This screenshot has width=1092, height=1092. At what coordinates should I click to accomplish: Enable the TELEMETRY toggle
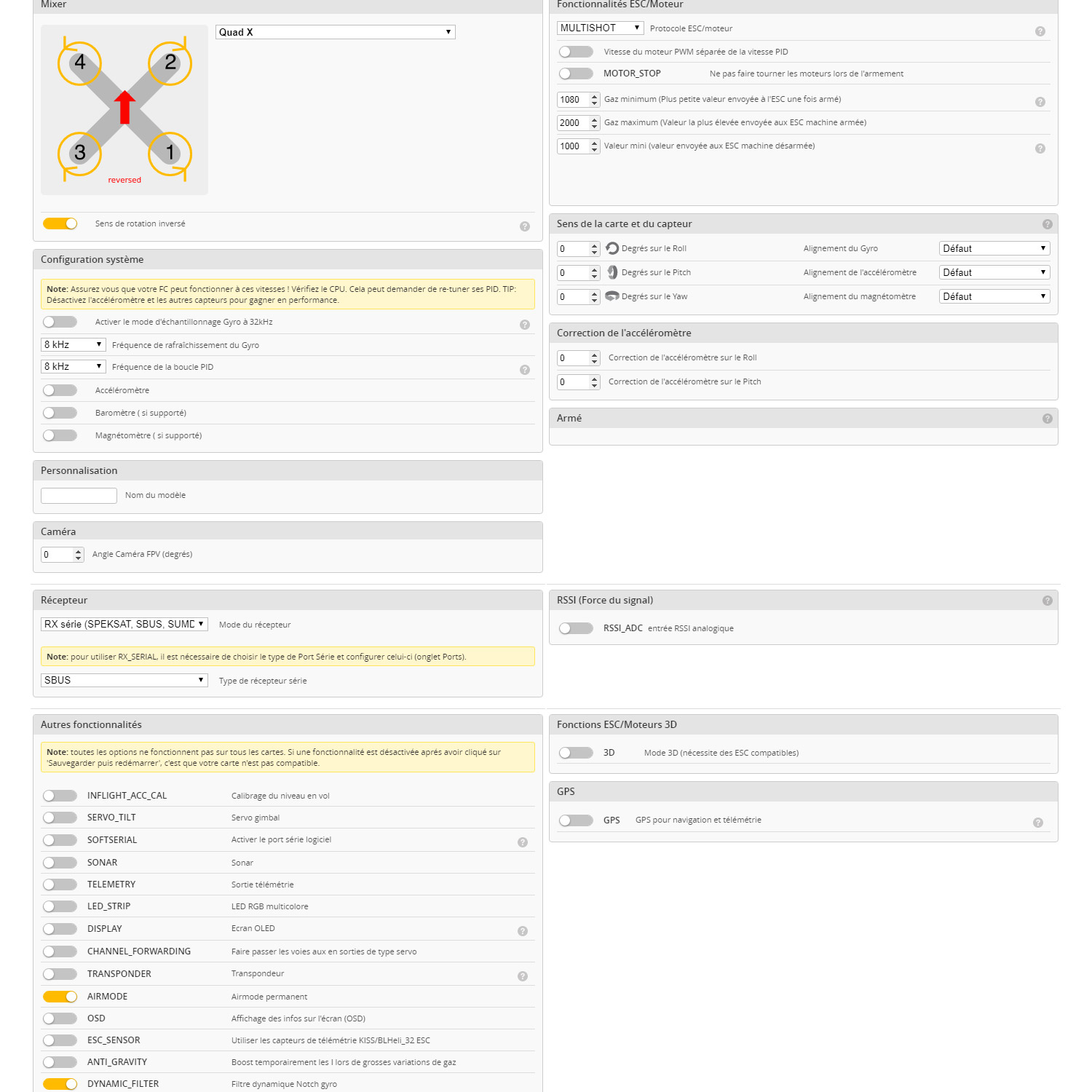(x=60, y=885)
